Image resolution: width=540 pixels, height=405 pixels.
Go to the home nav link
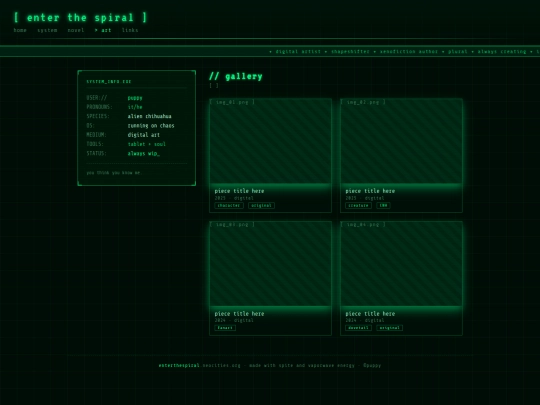point(20,30)
